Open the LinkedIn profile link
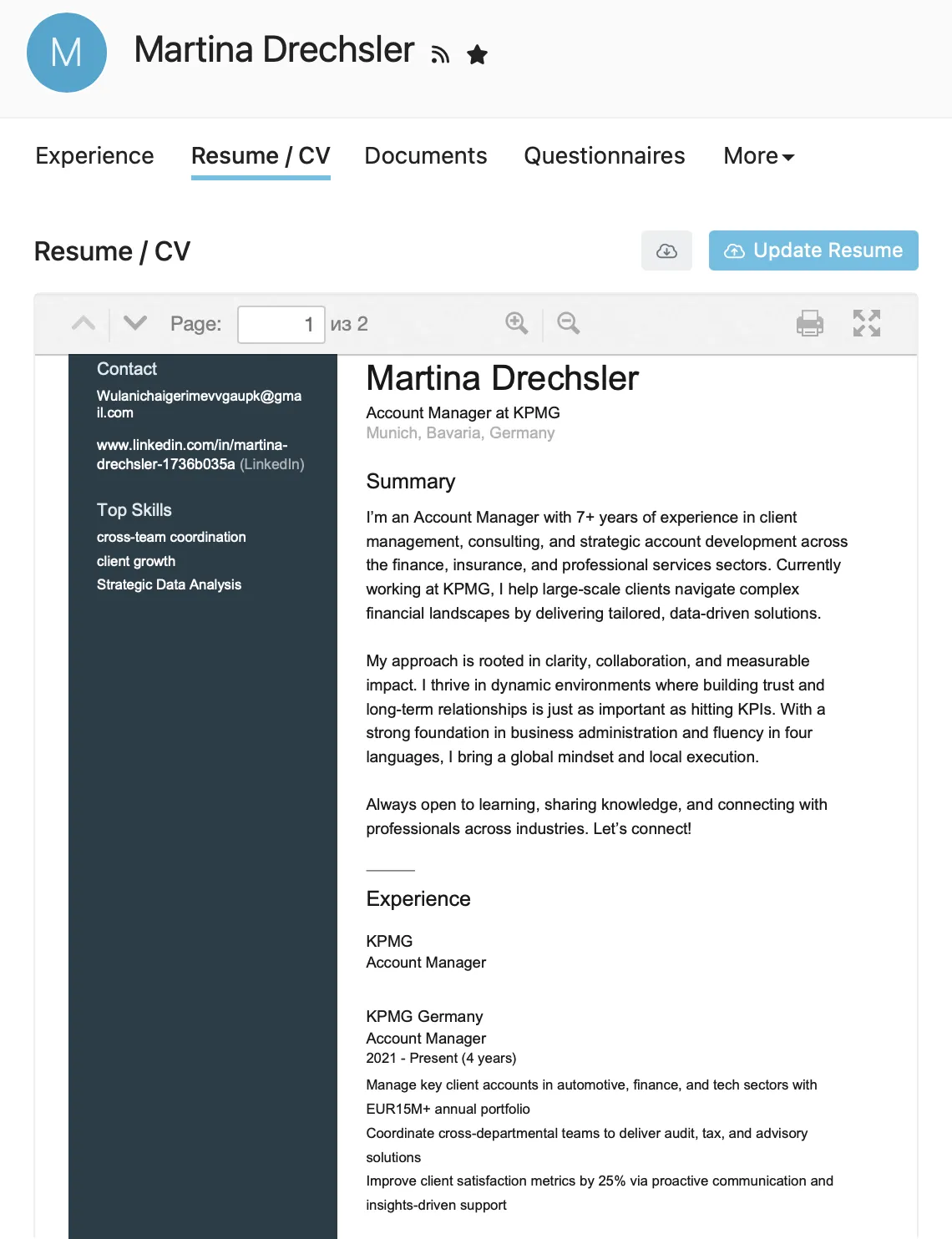Image resolution: width=952 pixels, height=1239 pixels. (192, 454)
